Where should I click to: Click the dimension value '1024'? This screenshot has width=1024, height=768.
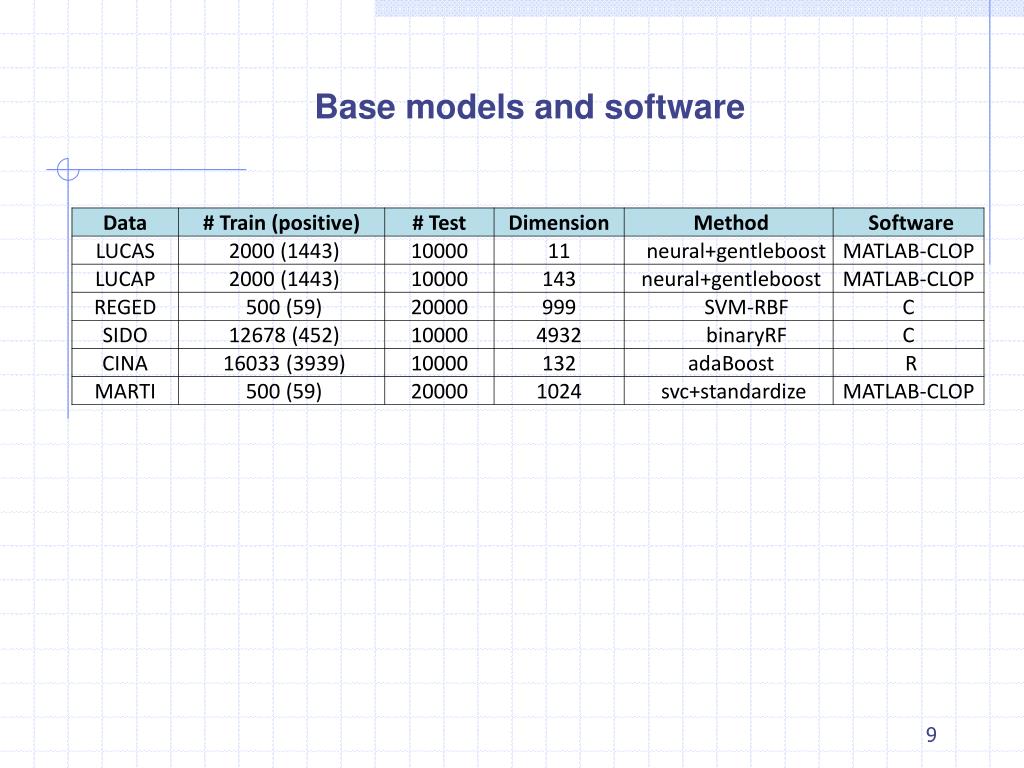(x=559, y=391)
